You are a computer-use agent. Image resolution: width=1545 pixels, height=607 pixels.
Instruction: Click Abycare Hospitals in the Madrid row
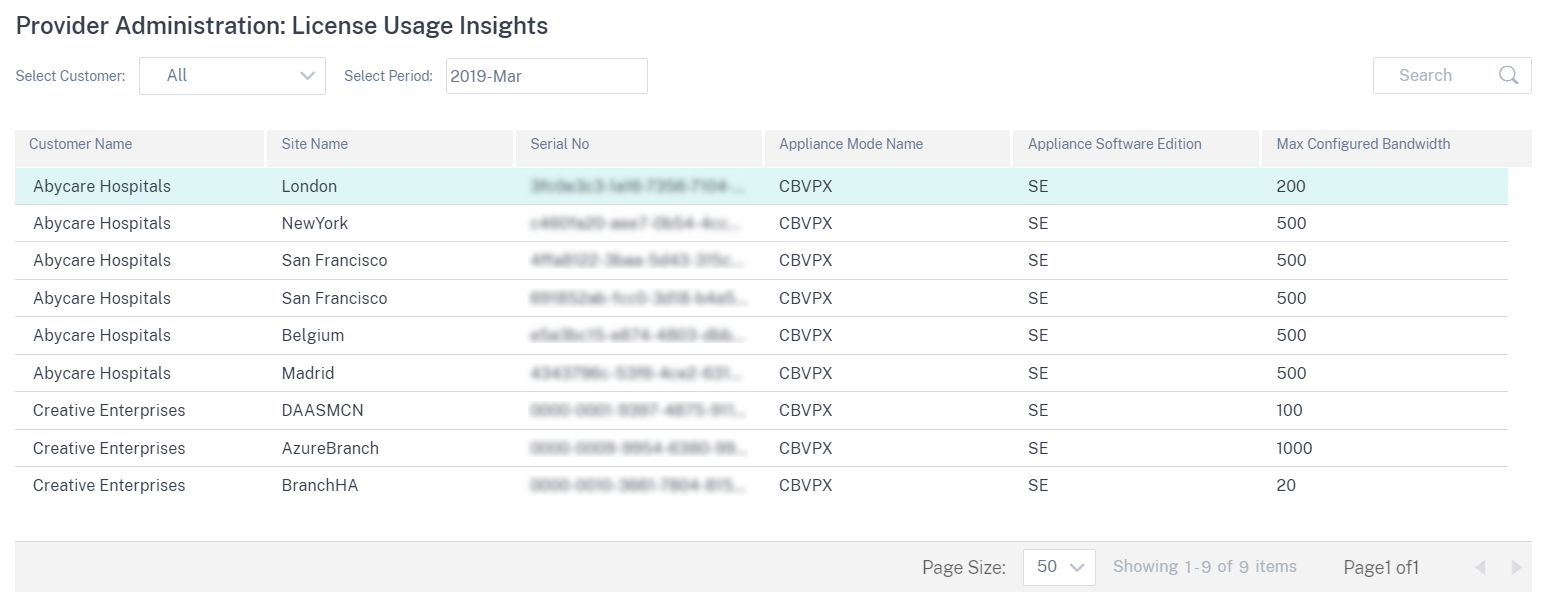click(x=102, y=373)
